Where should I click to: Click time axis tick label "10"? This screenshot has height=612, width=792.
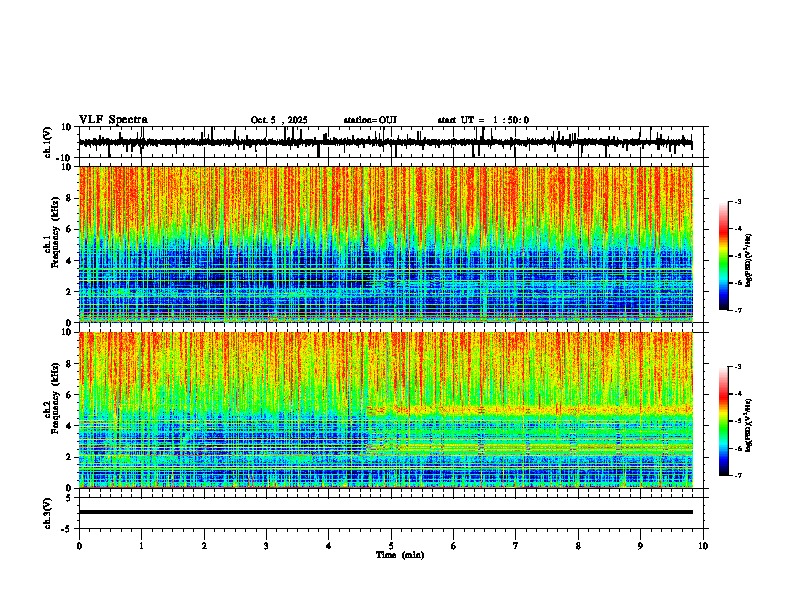[703, 546]
